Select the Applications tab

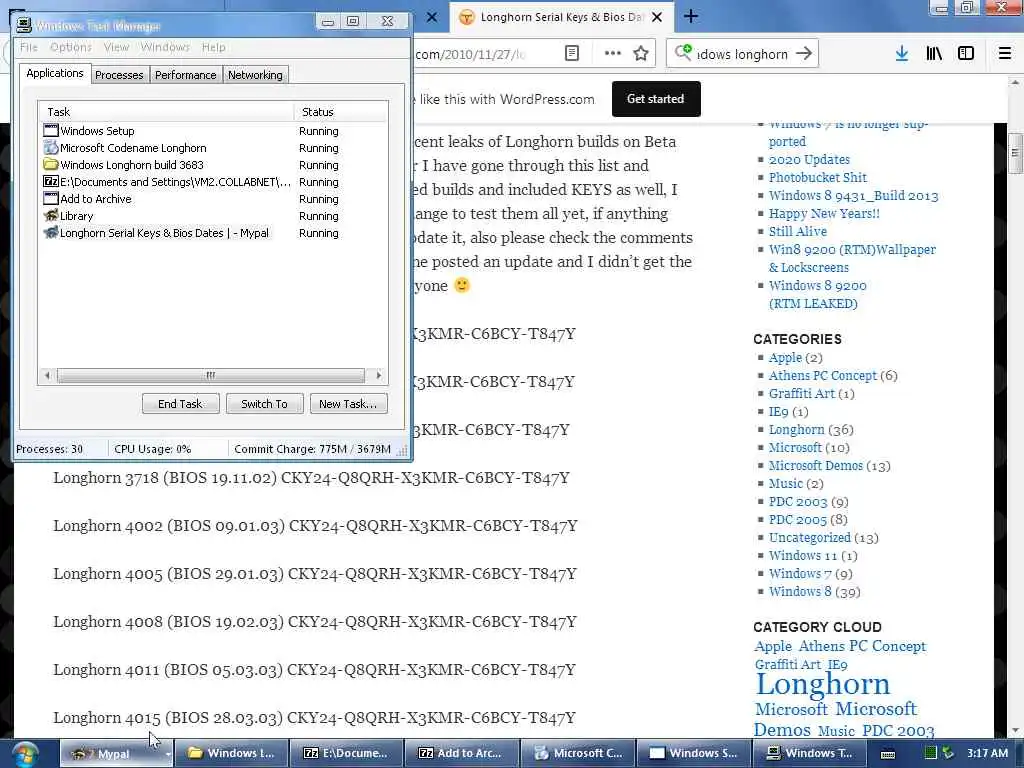(x=55, y=73)
